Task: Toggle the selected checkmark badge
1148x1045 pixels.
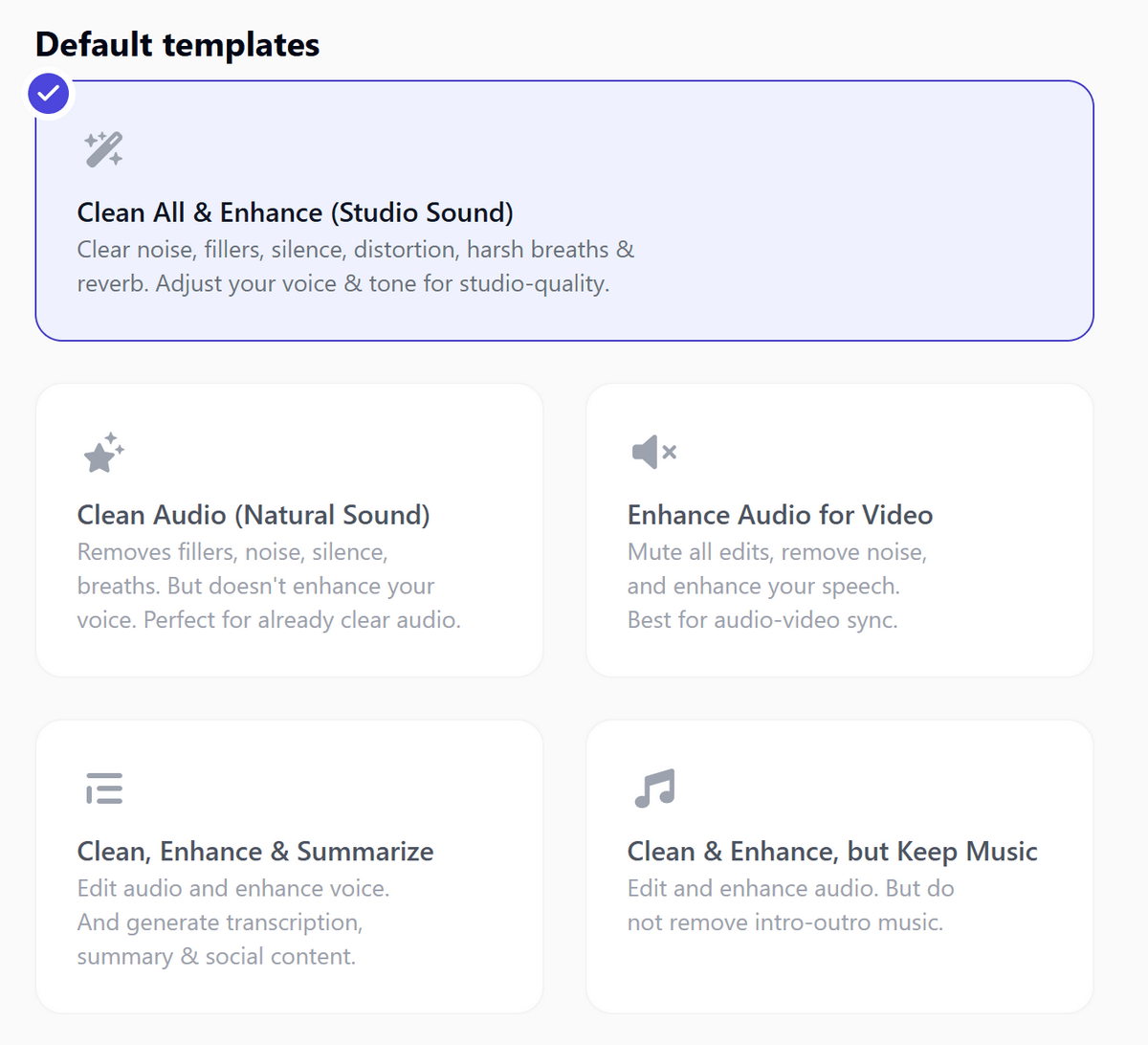Action: tap(49, 94)
